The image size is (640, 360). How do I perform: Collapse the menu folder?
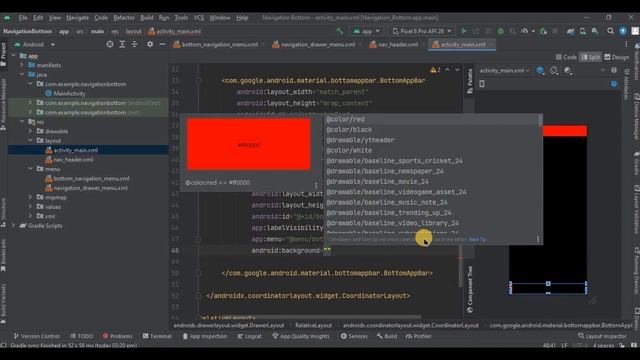30,169
